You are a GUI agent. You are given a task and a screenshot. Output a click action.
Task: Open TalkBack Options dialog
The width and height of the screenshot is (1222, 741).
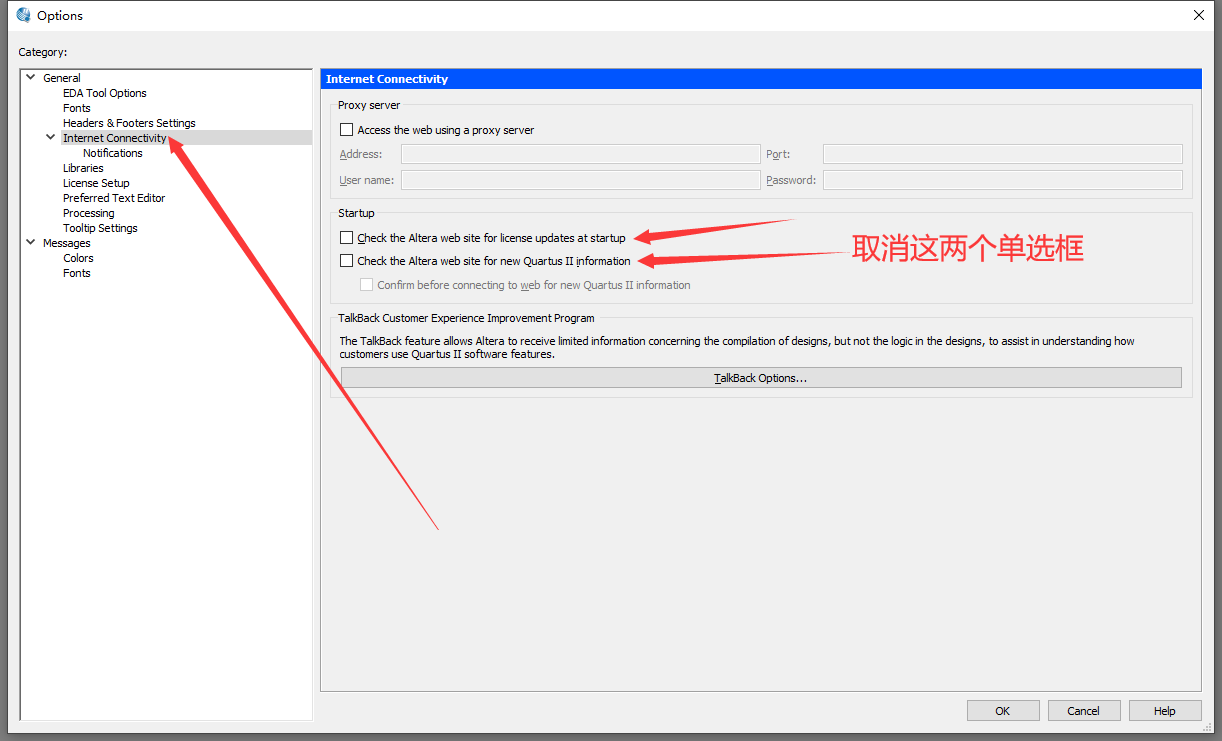tap(761, 378)
